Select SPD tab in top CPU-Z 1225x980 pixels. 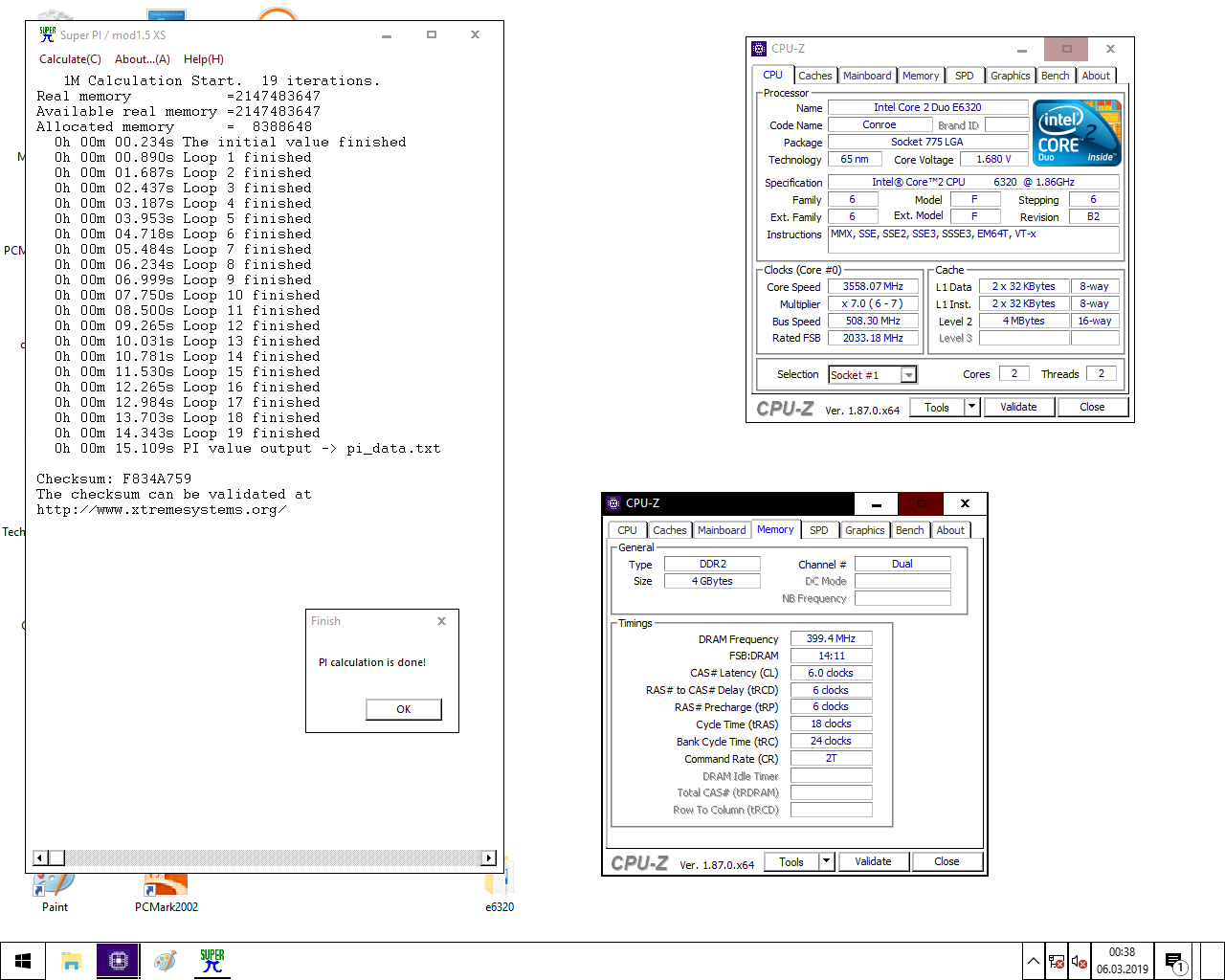pyautogui.click(x=965, y=76)
